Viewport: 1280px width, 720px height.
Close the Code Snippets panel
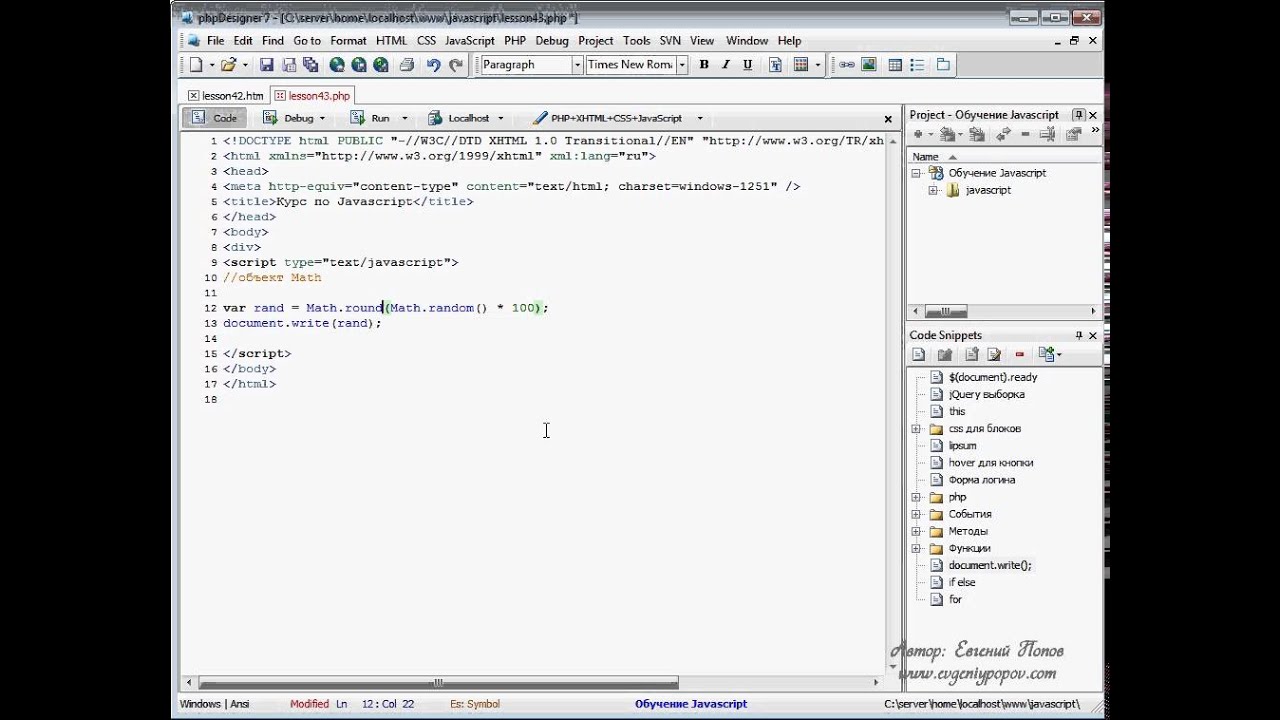(1093, 335)
